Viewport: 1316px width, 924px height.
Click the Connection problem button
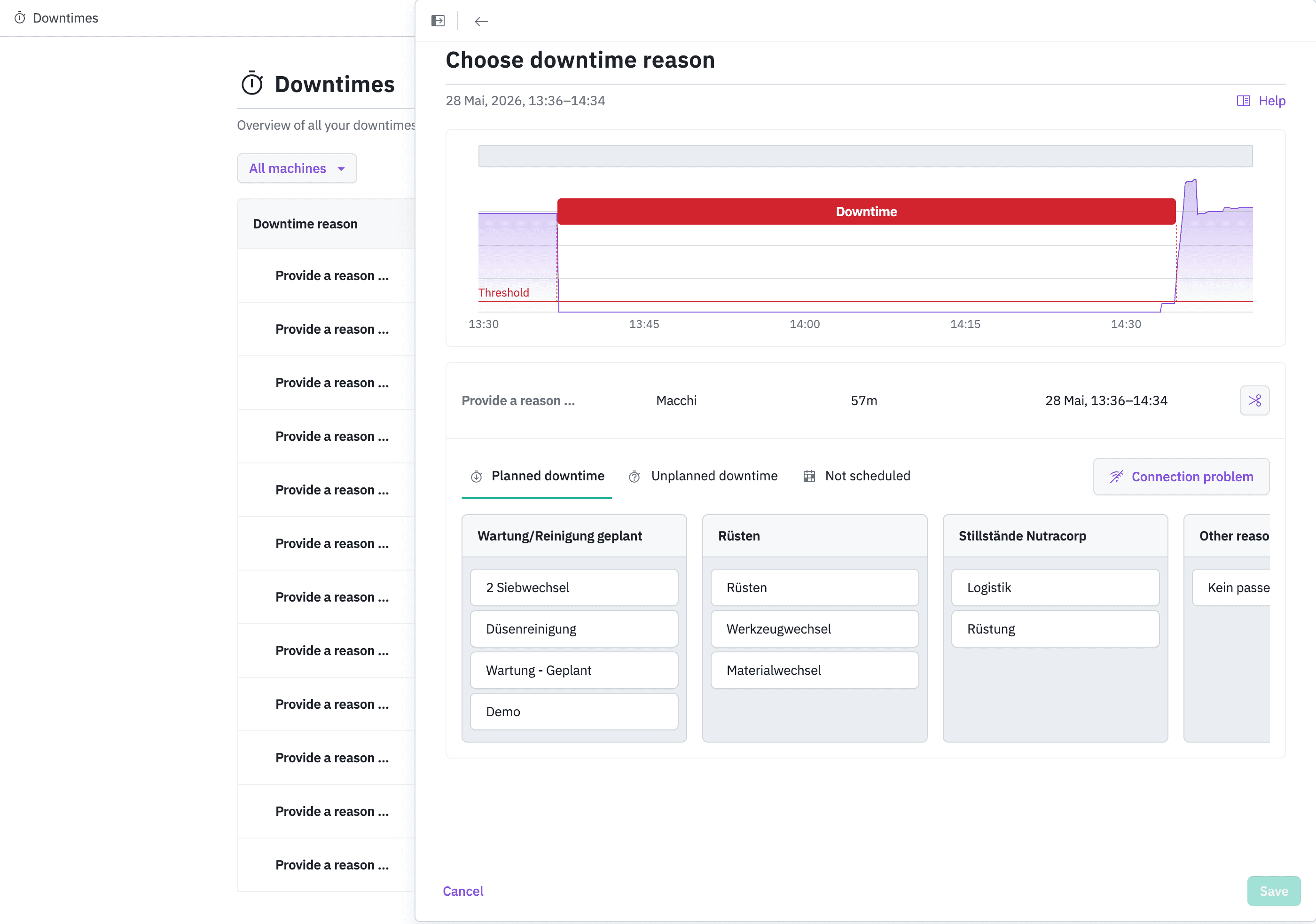tap(1181, 477)
